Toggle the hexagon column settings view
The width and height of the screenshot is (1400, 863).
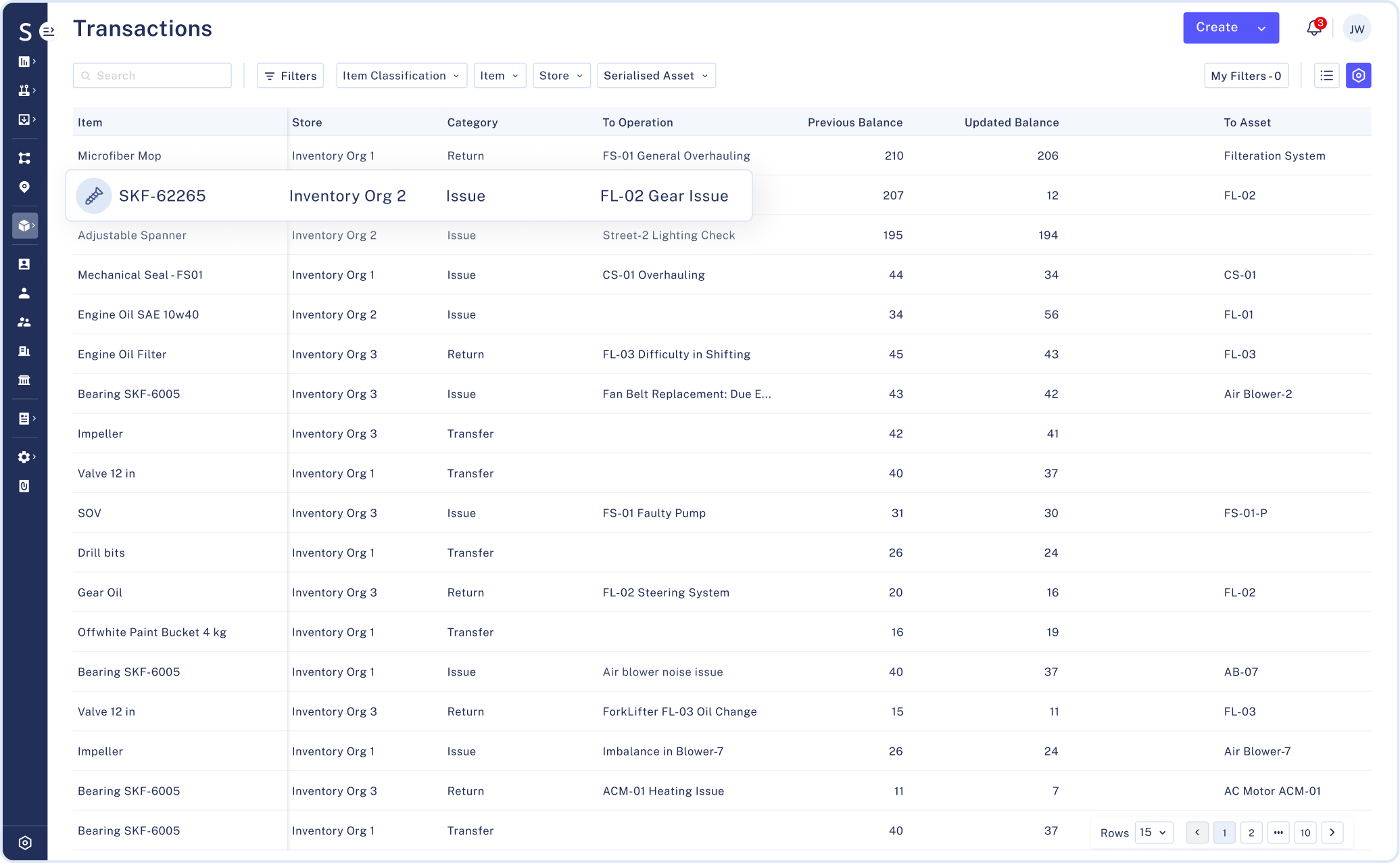(1358, 76)
